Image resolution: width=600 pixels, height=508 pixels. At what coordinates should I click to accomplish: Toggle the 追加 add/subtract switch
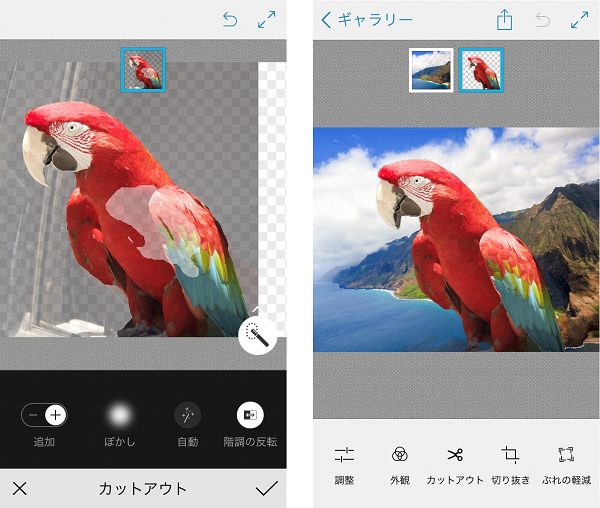(x=44, y=415)
